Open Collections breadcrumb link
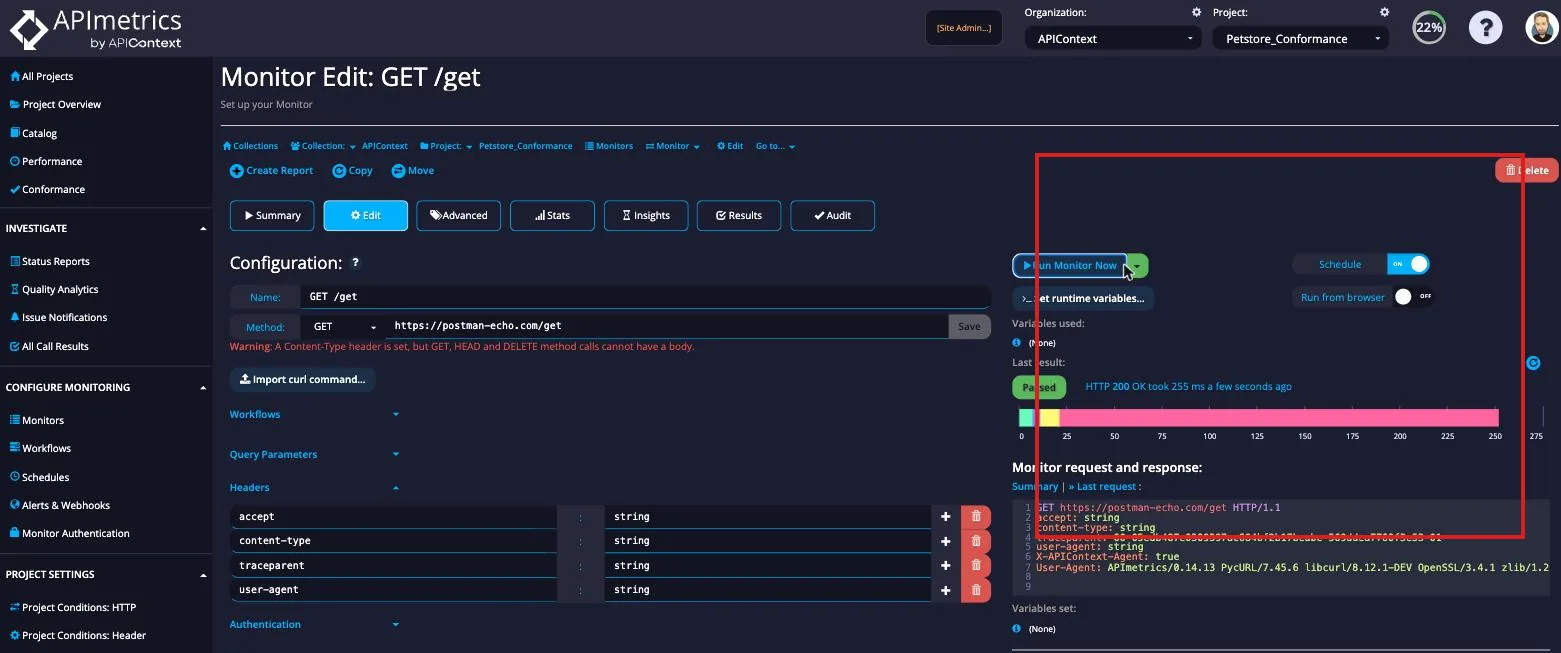 coord(250,146)
